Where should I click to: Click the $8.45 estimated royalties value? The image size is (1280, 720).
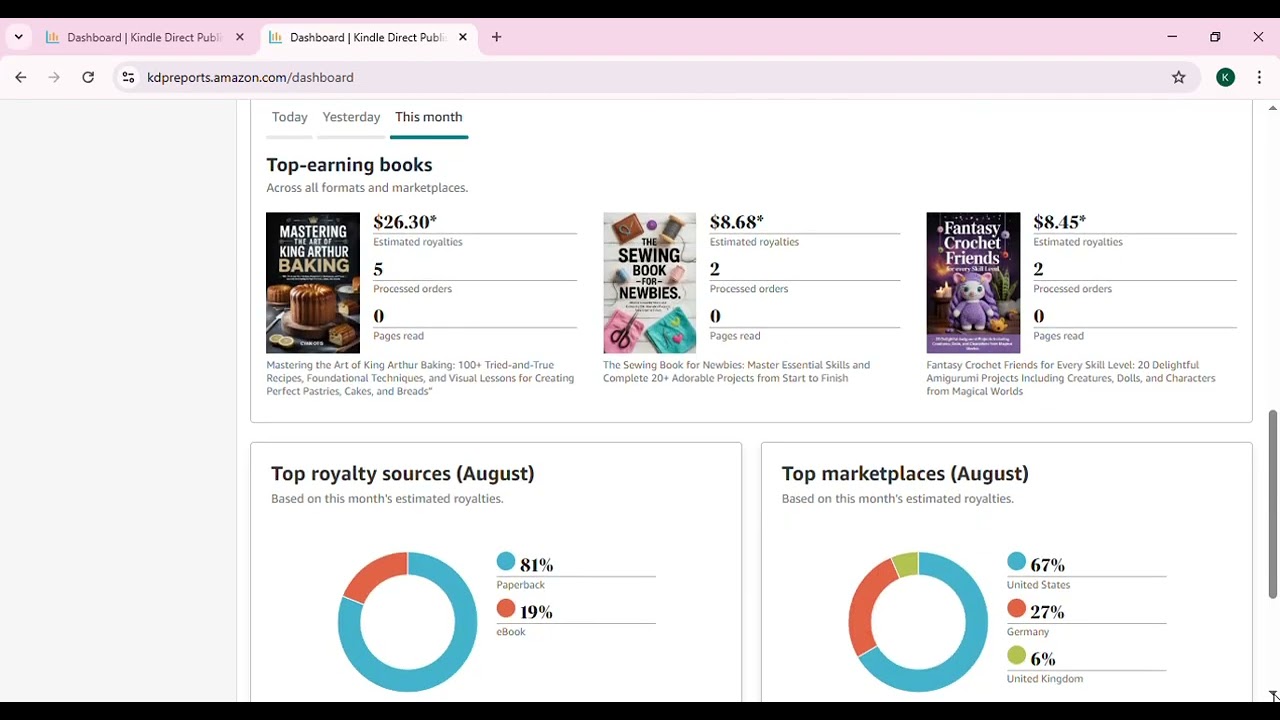pyautogui.click(x=1059, y=222)
